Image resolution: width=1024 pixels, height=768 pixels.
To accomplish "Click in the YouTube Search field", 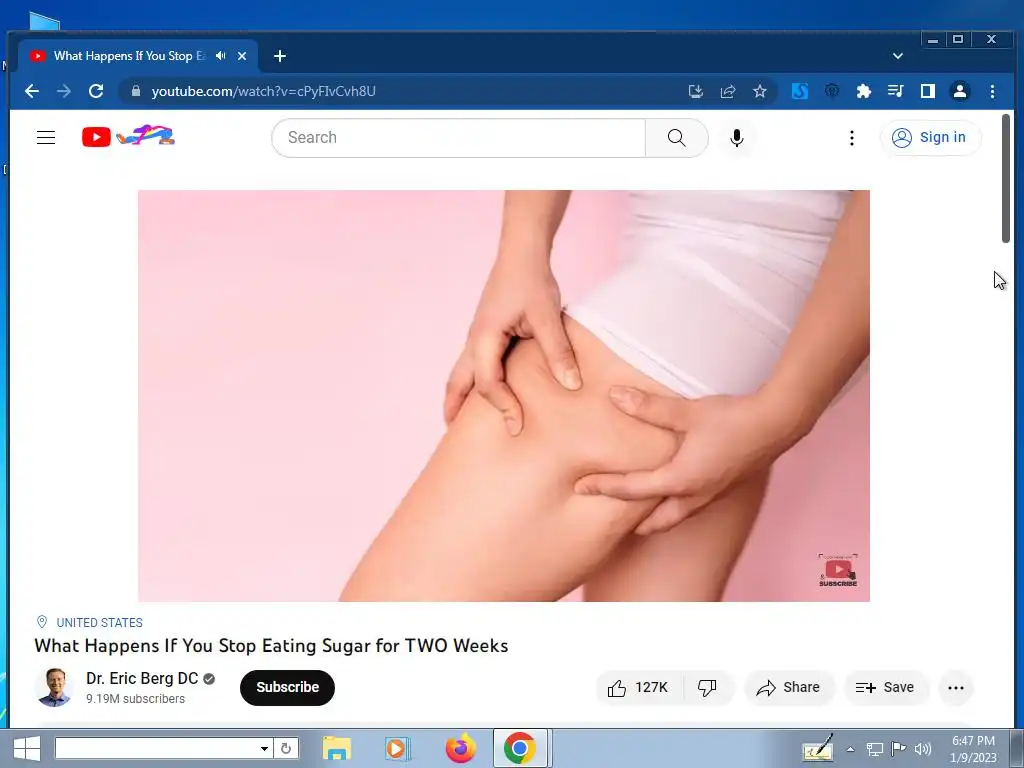I will (458, 138).
